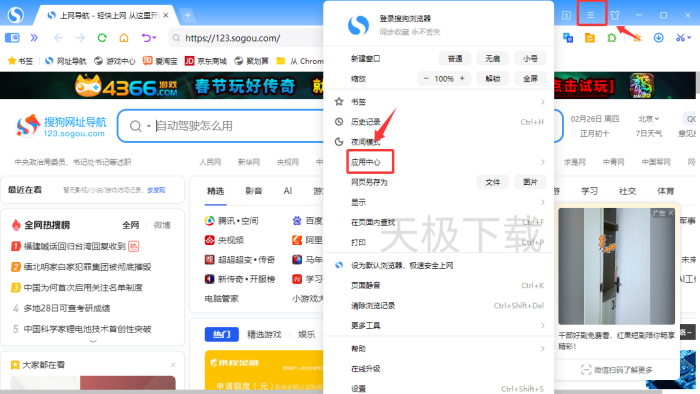Open a new tab with plus button
Image resolution: width=700 pixels, height=394 pixels.
coord(188,16)
